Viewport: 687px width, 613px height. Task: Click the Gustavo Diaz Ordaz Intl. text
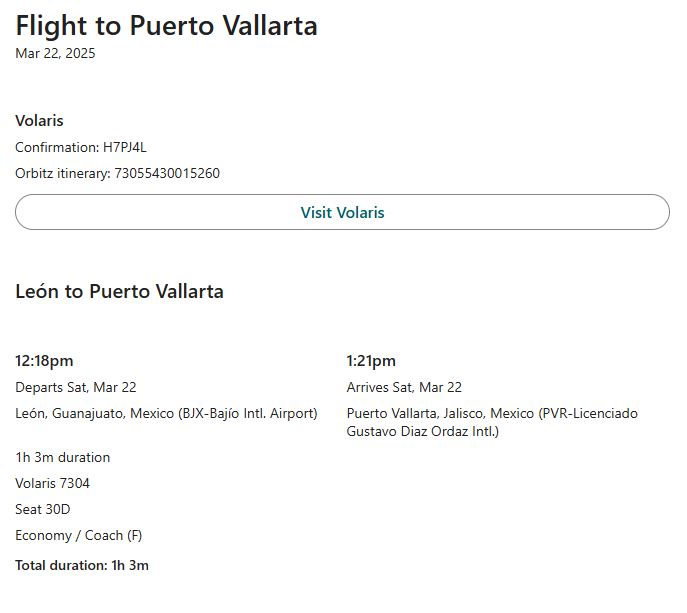[420, 431]
